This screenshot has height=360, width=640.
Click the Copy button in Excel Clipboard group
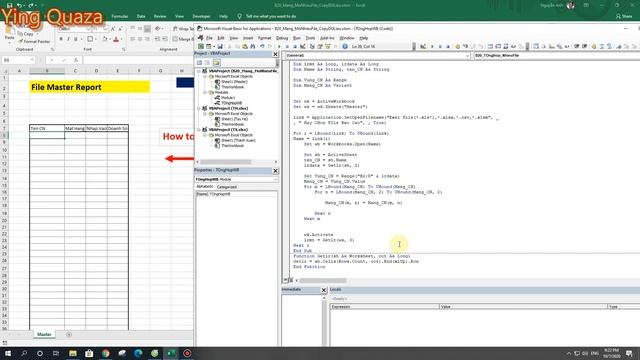27,34
